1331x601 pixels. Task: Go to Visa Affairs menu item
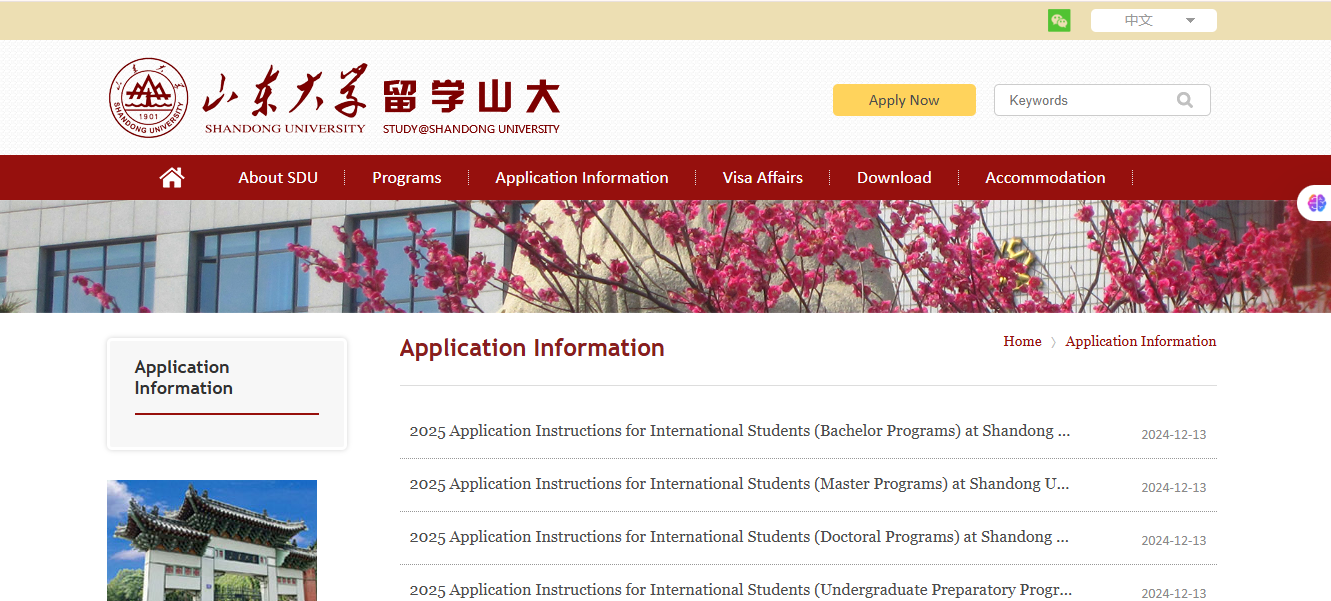[x=762, y=178]
